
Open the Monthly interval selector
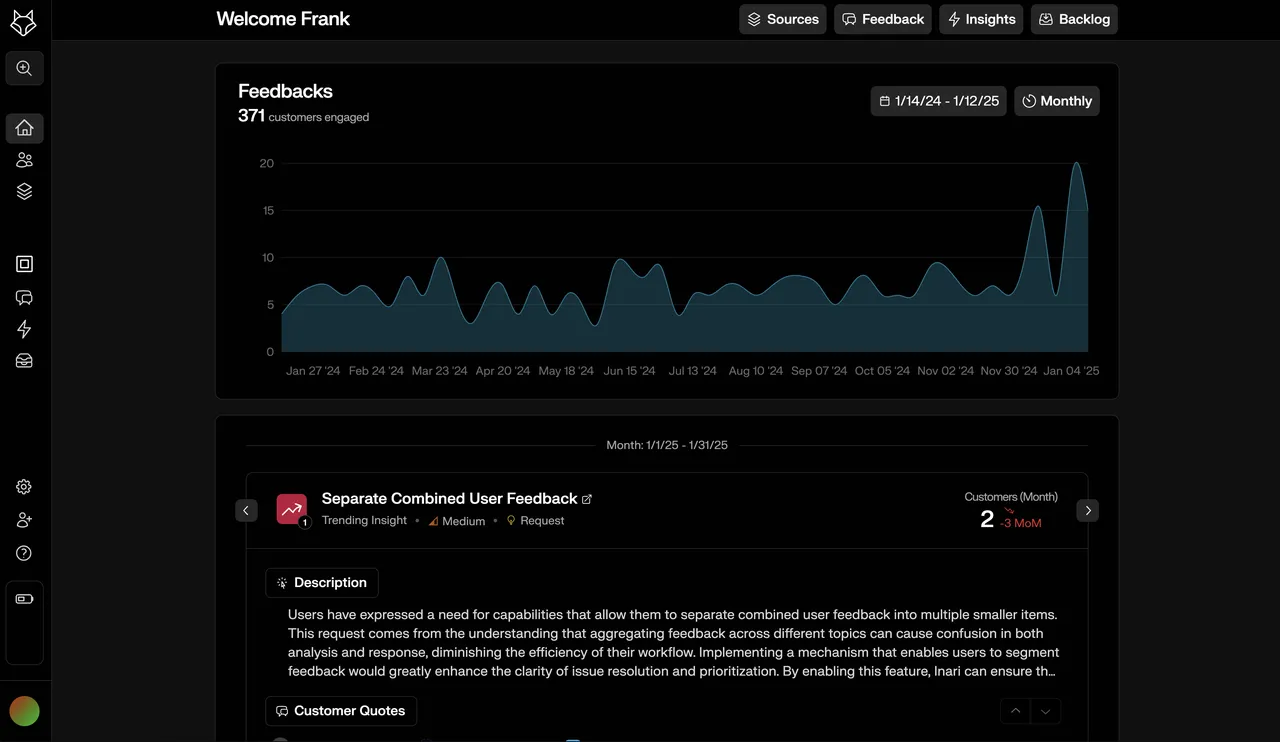point(1057,101)
